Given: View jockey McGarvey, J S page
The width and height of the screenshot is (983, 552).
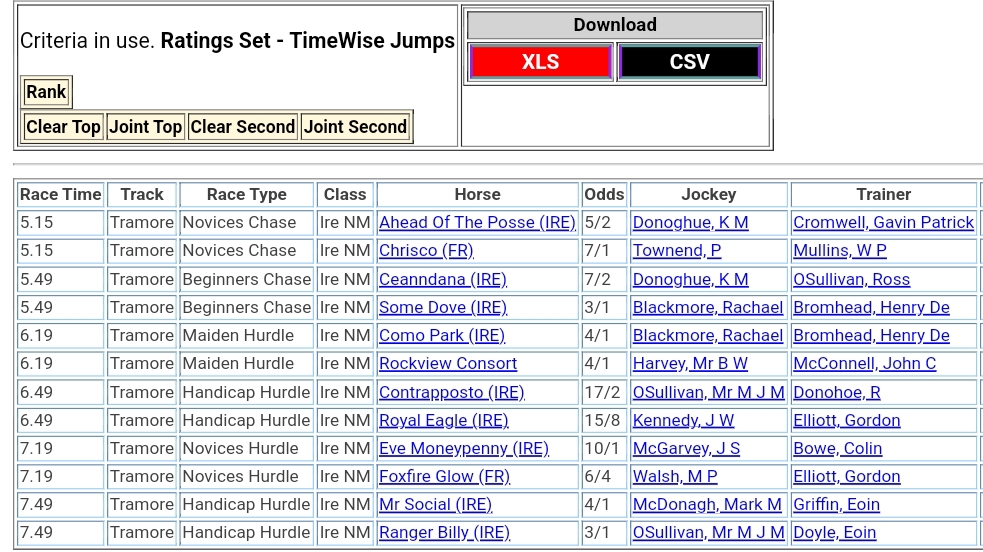Looking at the screenshot, I should (686, 448).
